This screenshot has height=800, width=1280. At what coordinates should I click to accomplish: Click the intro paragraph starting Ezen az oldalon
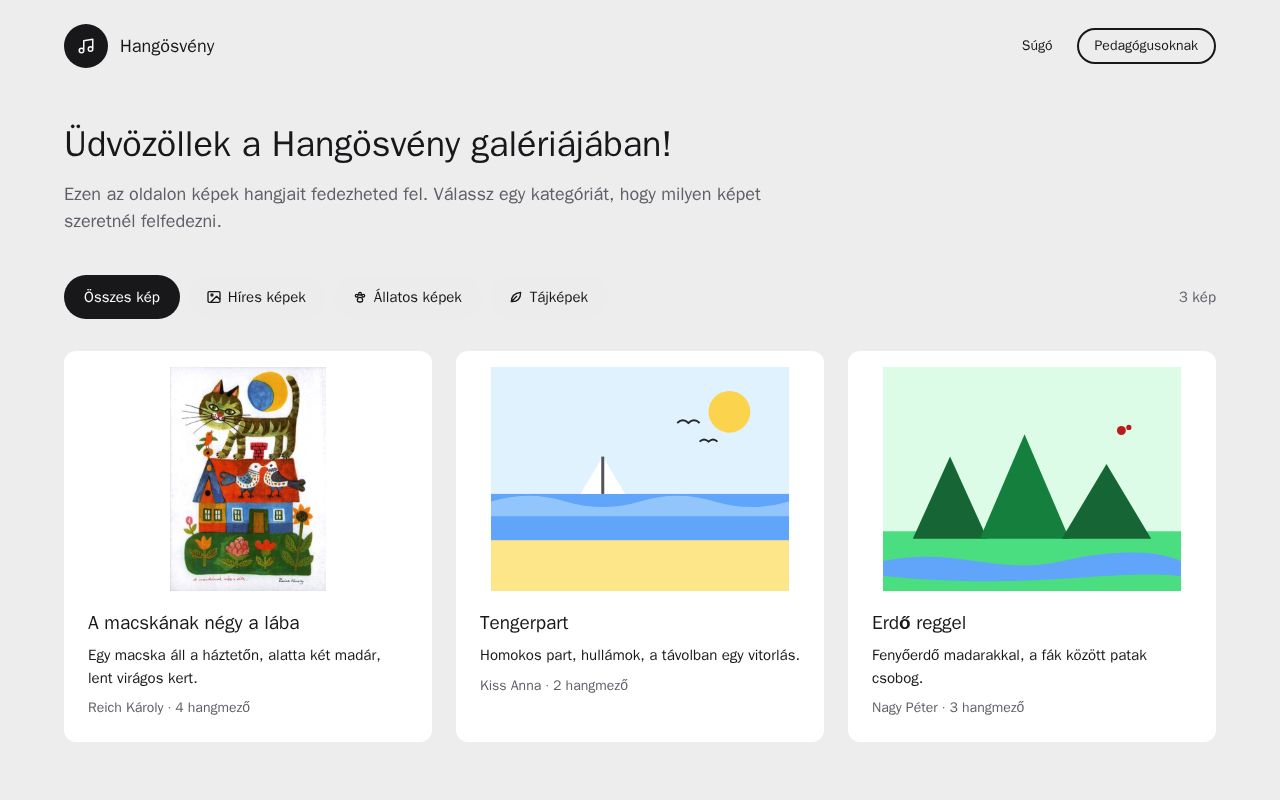click(412, 208)
